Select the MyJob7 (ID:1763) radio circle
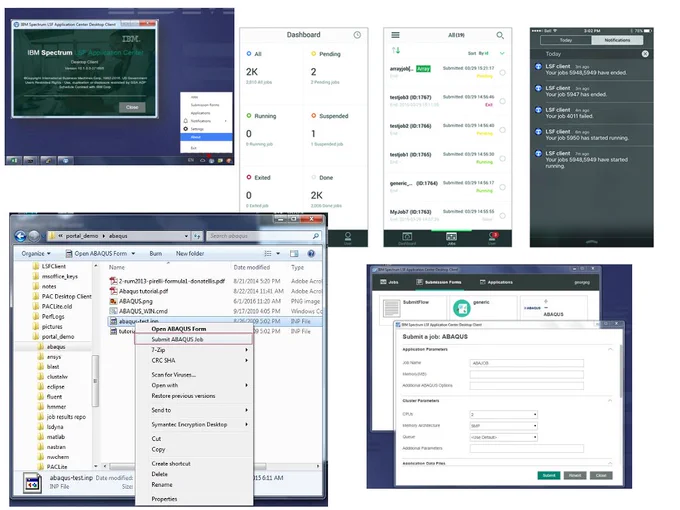Viewport: 680px width, 510px height. pos(502,216)
